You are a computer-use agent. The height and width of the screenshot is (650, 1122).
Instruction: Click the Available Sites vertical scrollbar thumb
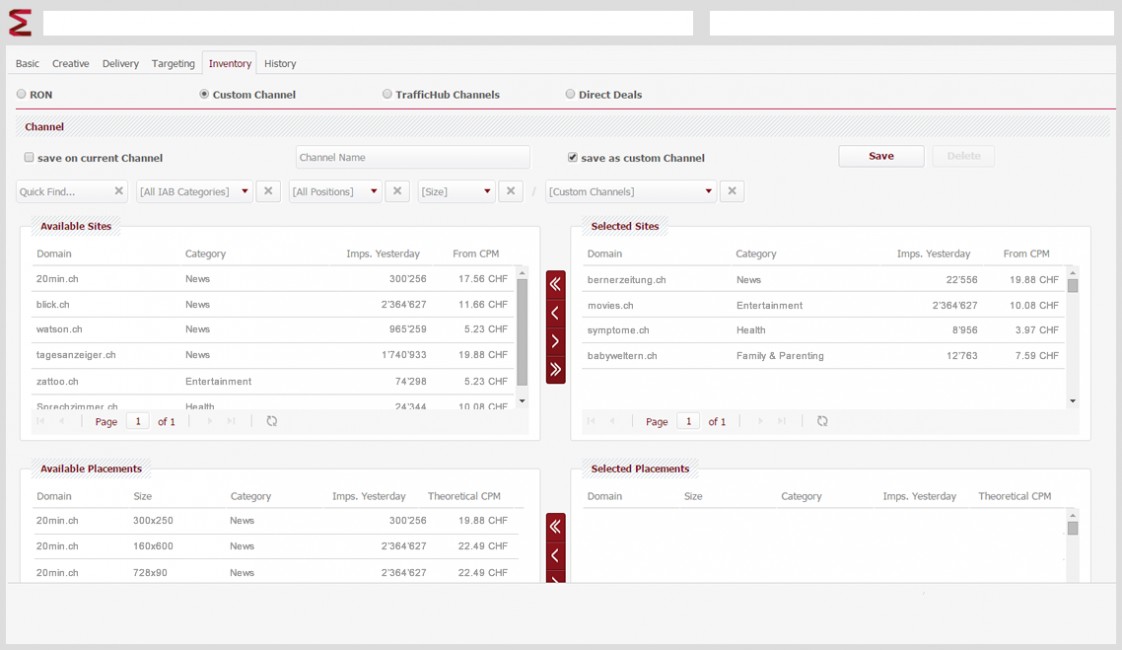point(522,332)
